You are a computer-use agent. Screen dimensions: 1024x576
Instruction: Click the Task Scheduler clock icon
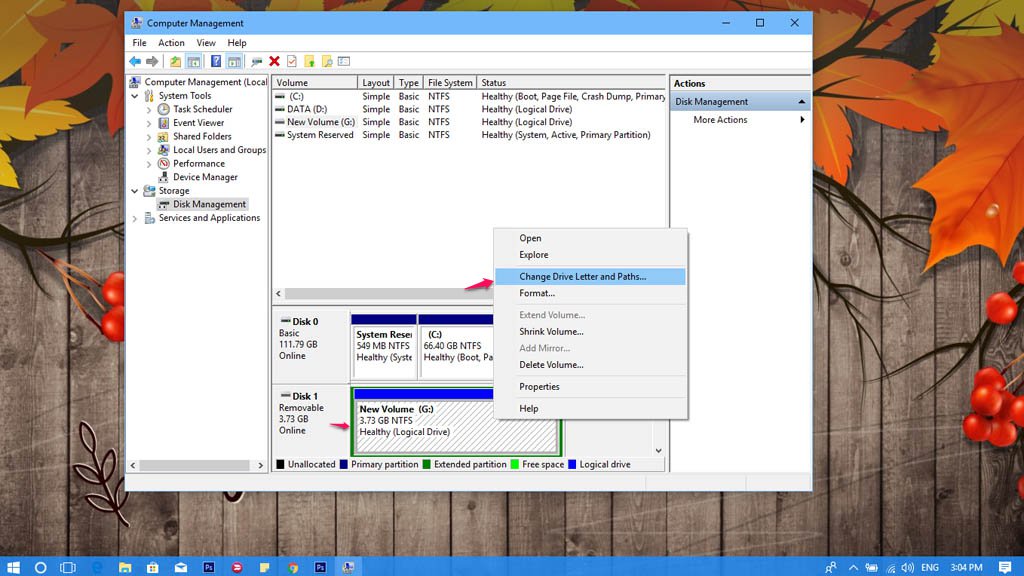pyautogui.click(x=163, y=109)
